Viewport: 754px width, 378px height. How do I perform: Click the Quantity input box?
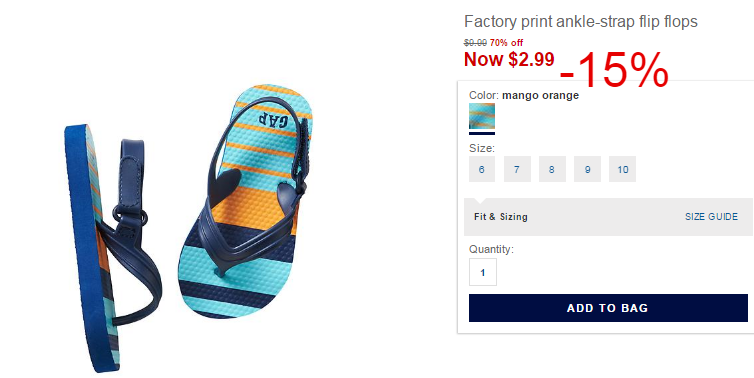(x=483, y=272)
